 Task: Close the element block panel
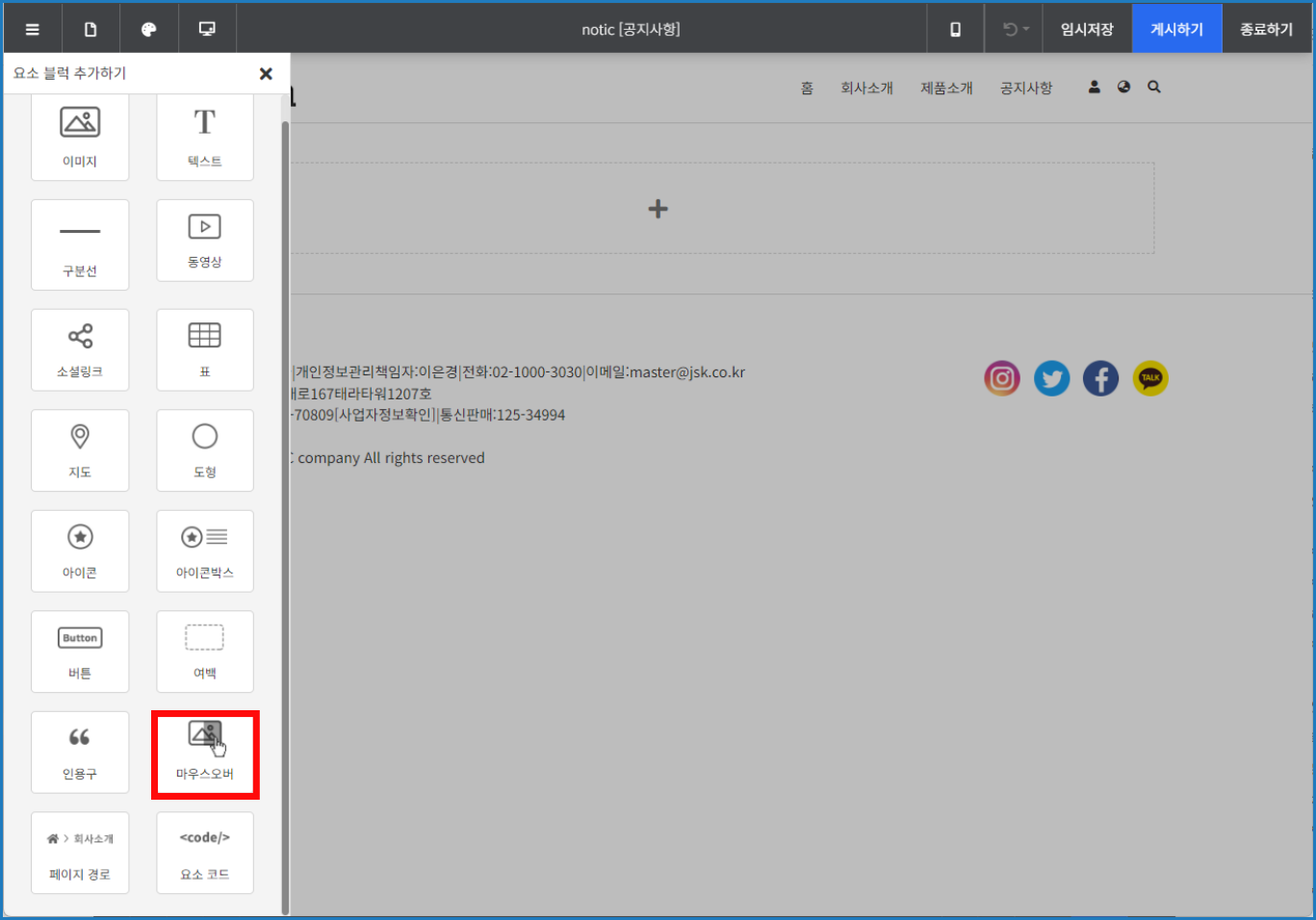pos(266,74)
